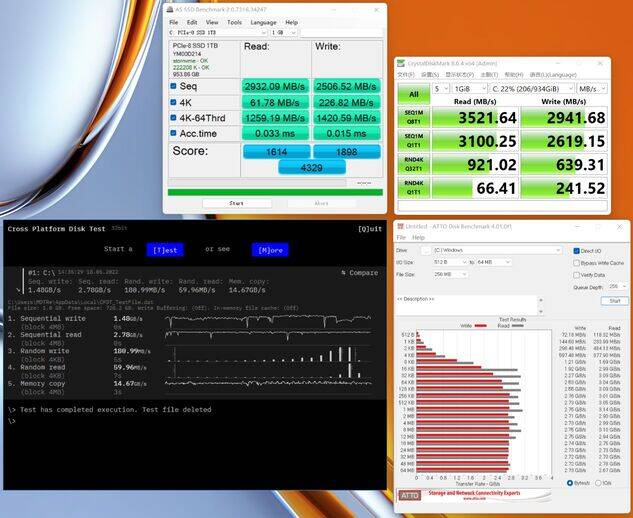This screenshot has height=518, width=633.
Task: Expand 1GiB test size dropdown
Action: 470,88
